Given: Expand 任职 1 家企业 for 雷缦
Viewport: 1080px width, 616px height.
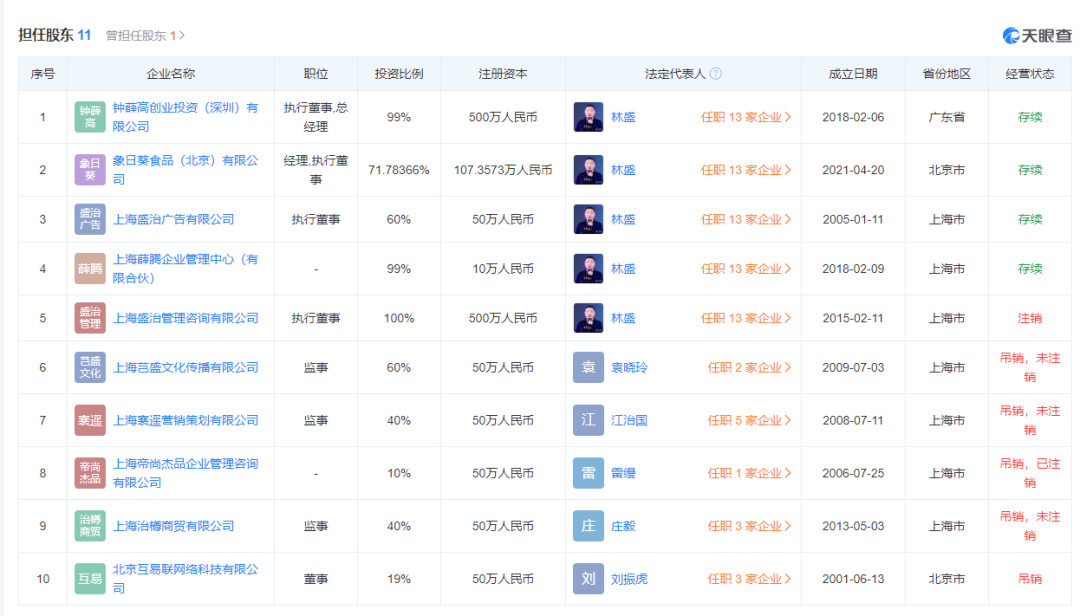Looking at the screenshot, I should (x=749, y=473).
